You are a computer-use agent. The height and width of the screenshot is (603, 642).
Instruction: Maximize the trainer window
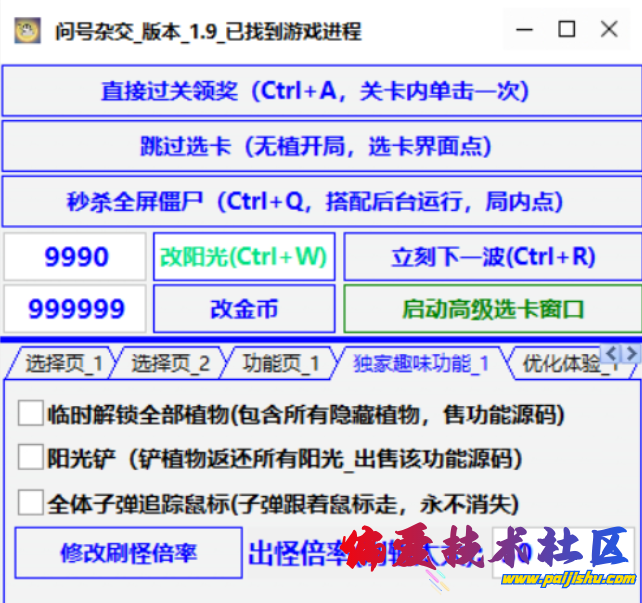(x=567, y=30)
